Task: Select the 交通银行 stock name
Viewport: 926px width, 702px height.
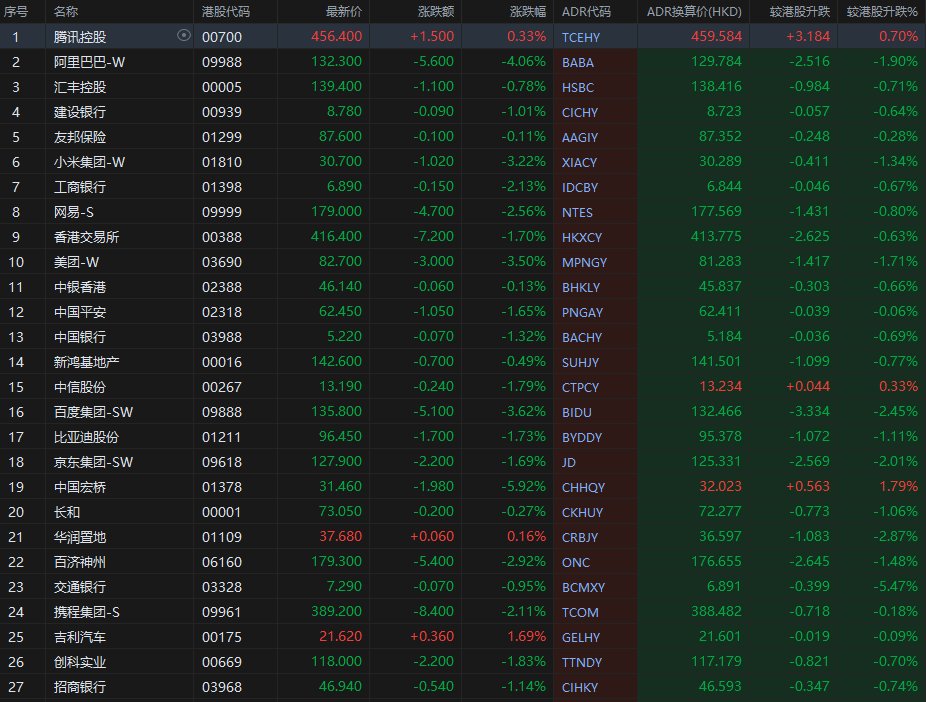Action: point(80,587)
